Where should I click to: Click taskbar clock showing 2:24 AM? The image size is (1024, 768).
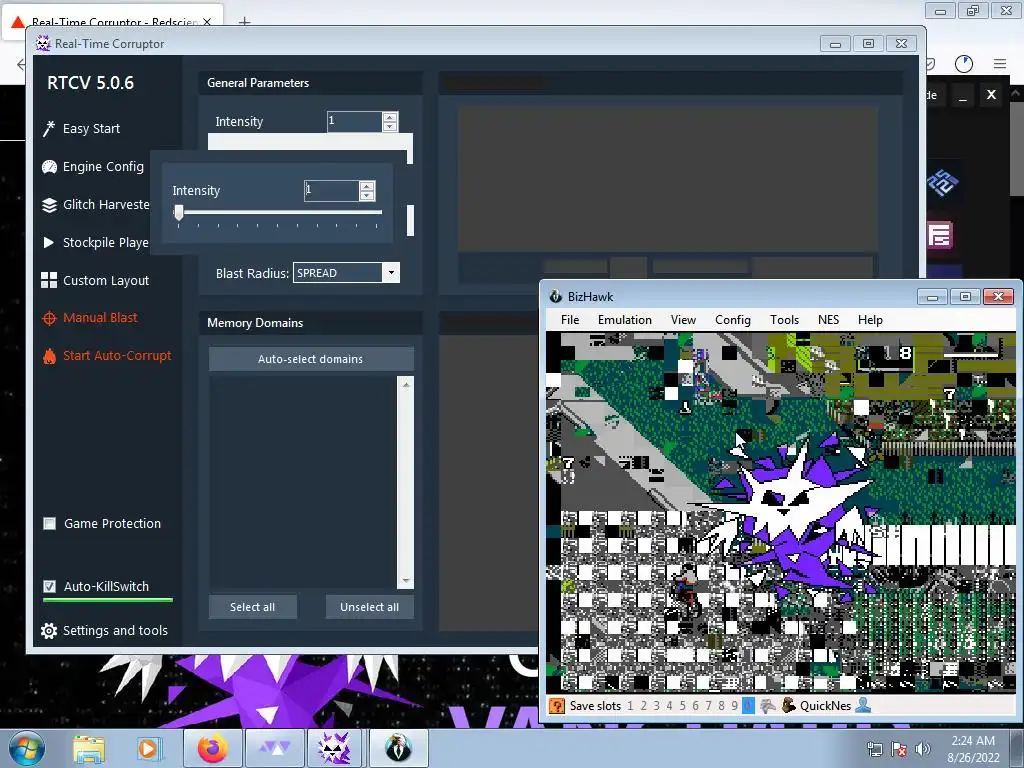973,749
